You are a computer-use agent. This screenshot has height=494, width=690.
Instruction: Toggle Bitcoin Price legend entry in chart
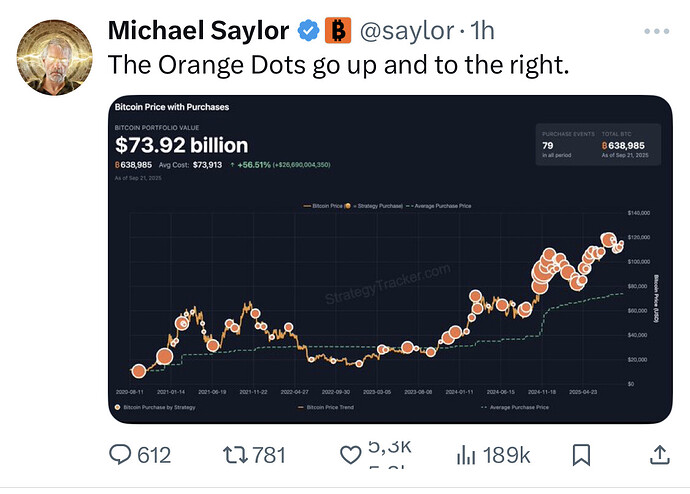pyautogui.click(x=322, y=205)
